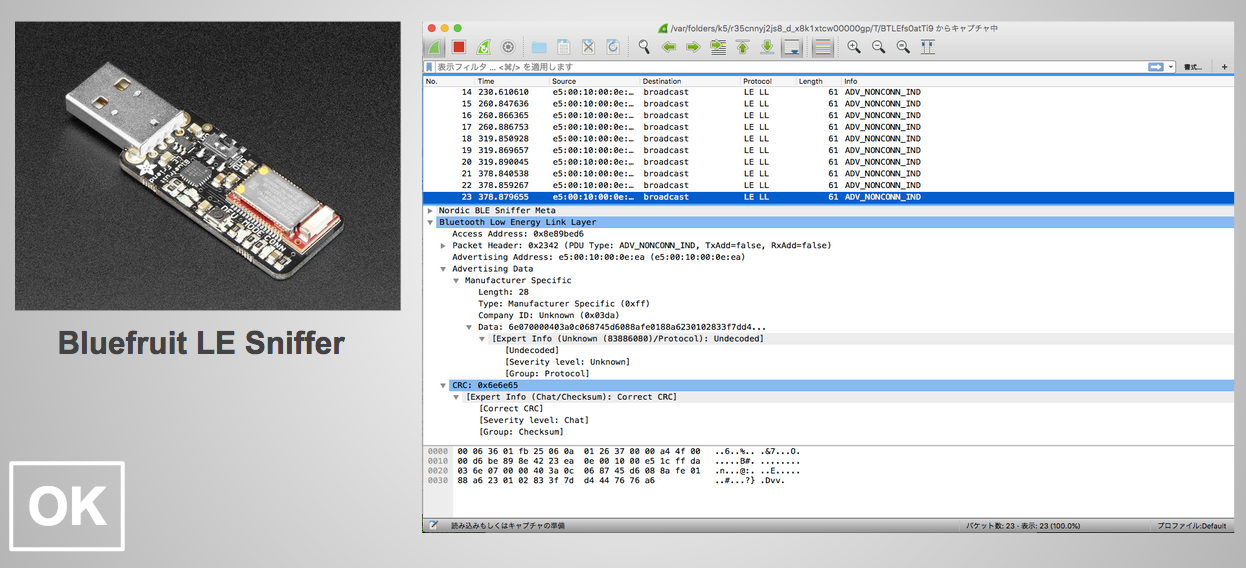Stop the running capture with the red square

pyautogui.click(x=459, y=47)
